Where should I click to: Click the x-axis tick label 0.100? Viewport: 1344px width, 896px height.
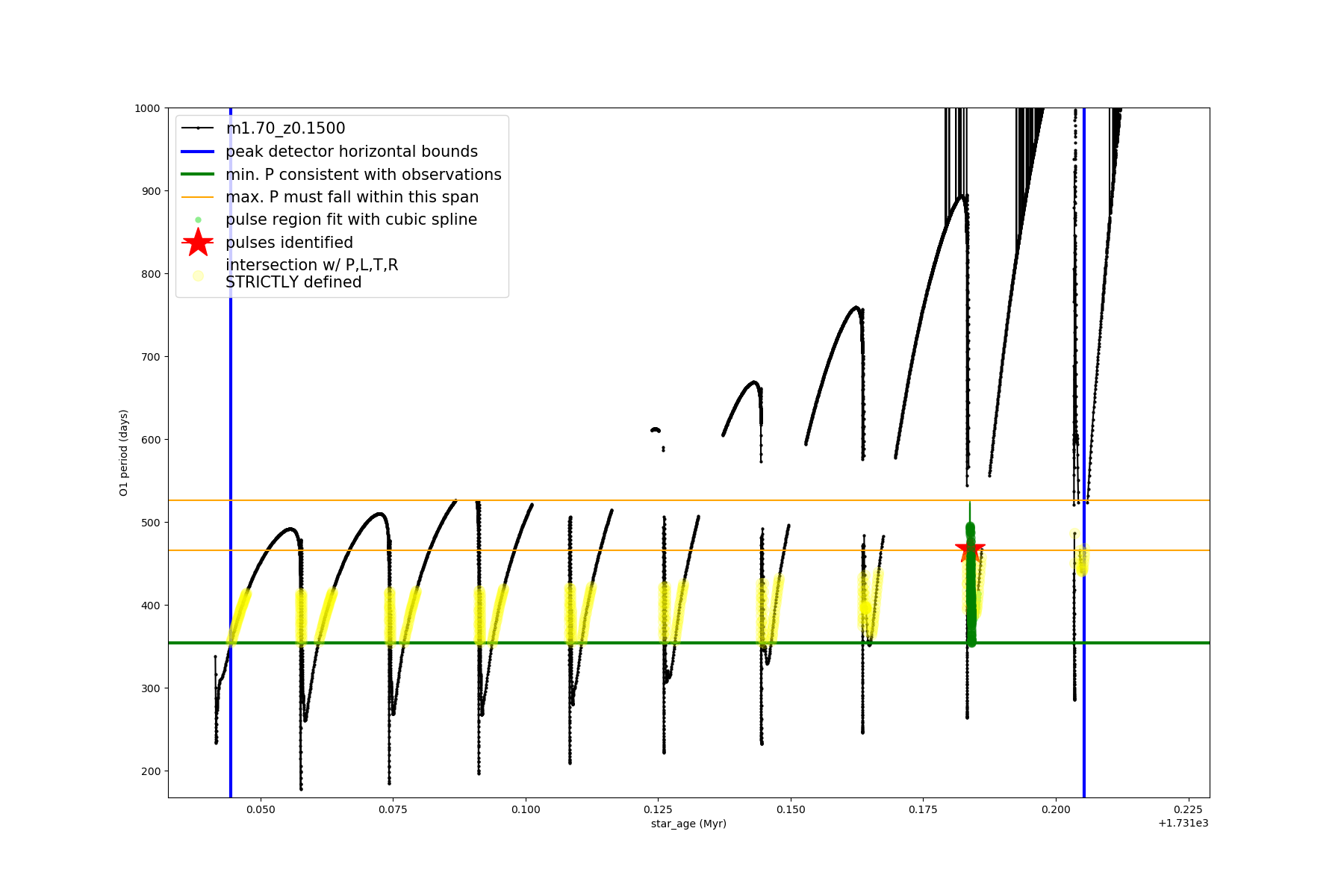coord(526,809)
